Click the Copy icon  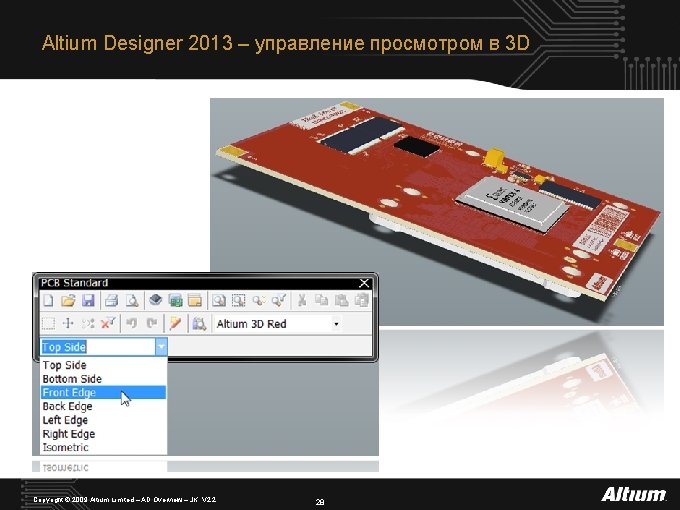pos(321,300)
